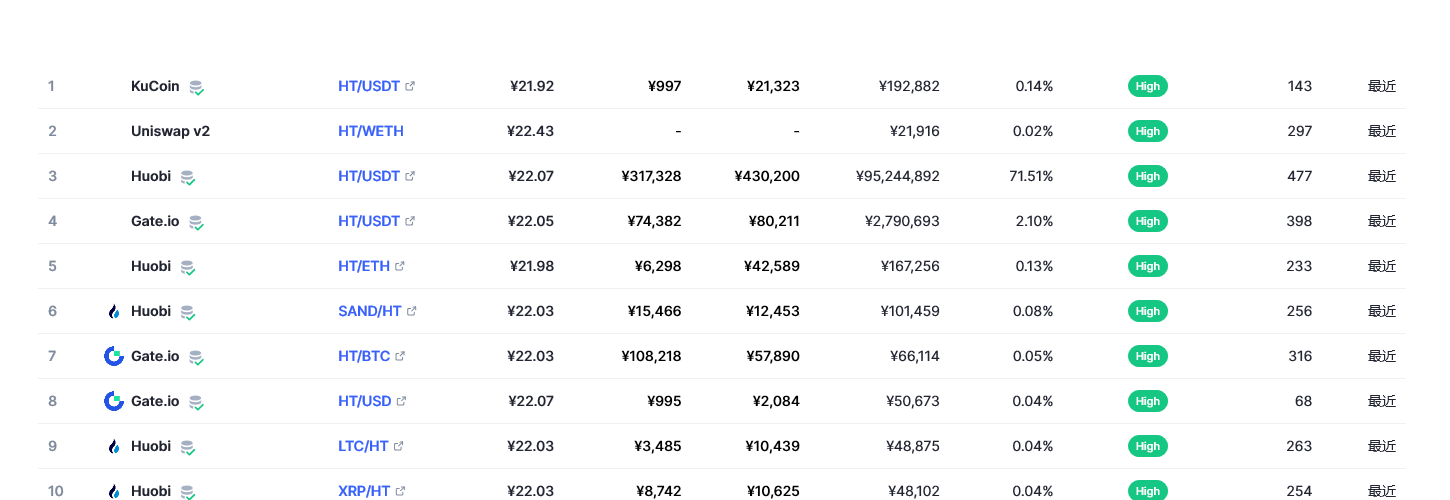
Task: Click the 71.51% volume share cell
Action: pos(1031,176)
